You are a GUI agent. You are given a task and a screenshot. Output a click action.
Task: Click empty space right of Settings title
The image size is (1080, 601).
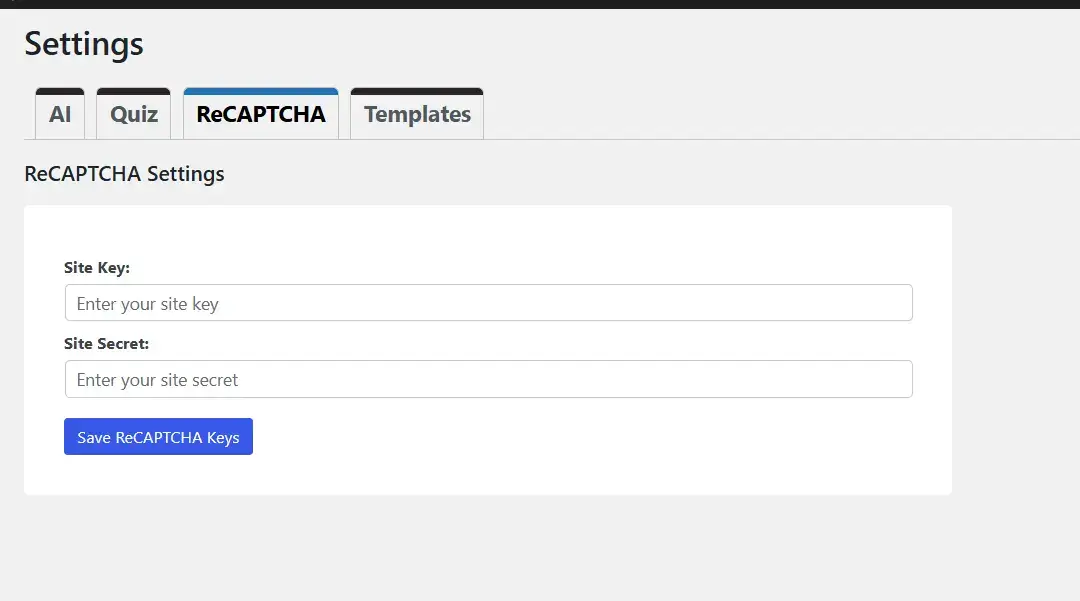click(600, 44)
